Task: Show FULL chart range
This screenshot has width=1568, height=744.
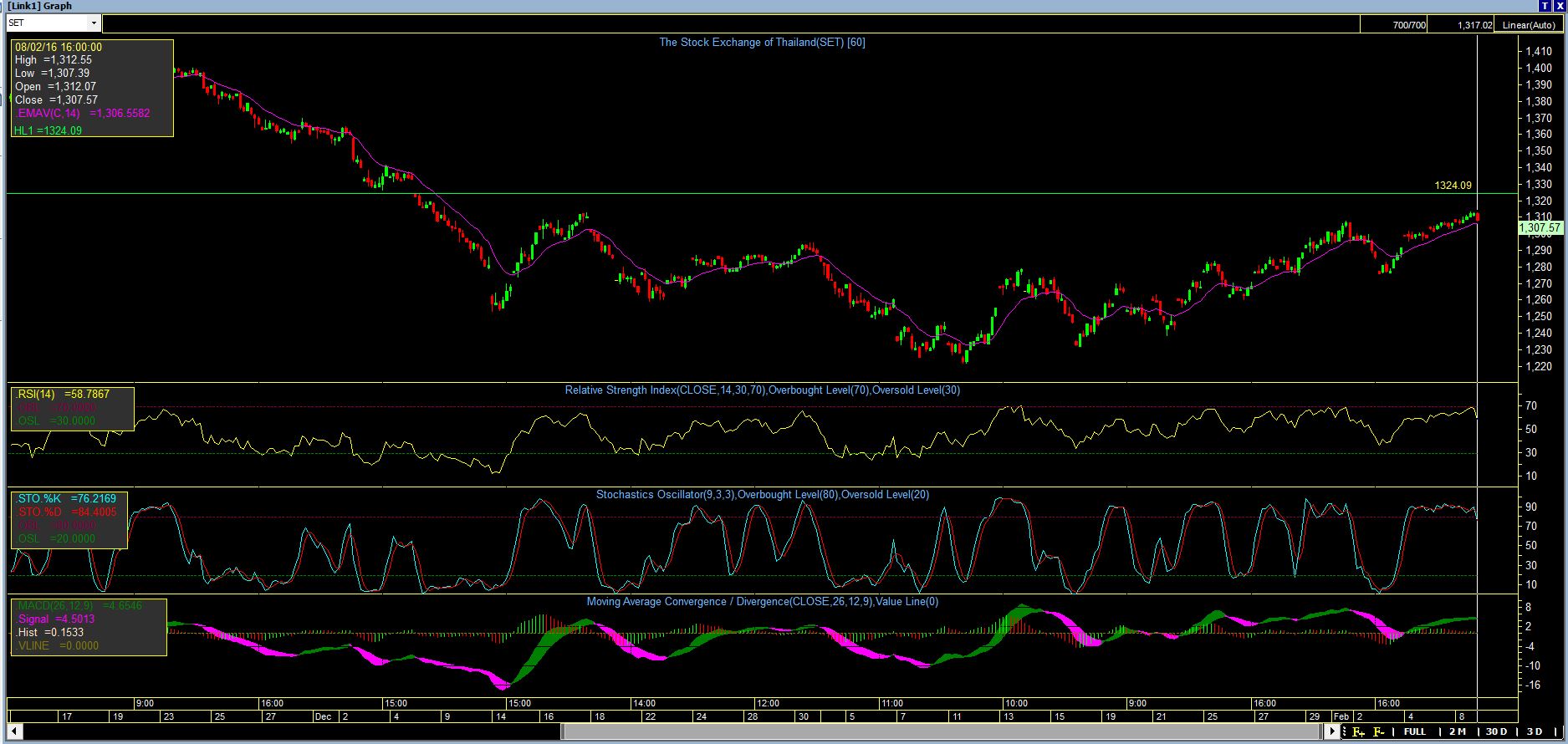Action: point(1415,732)
